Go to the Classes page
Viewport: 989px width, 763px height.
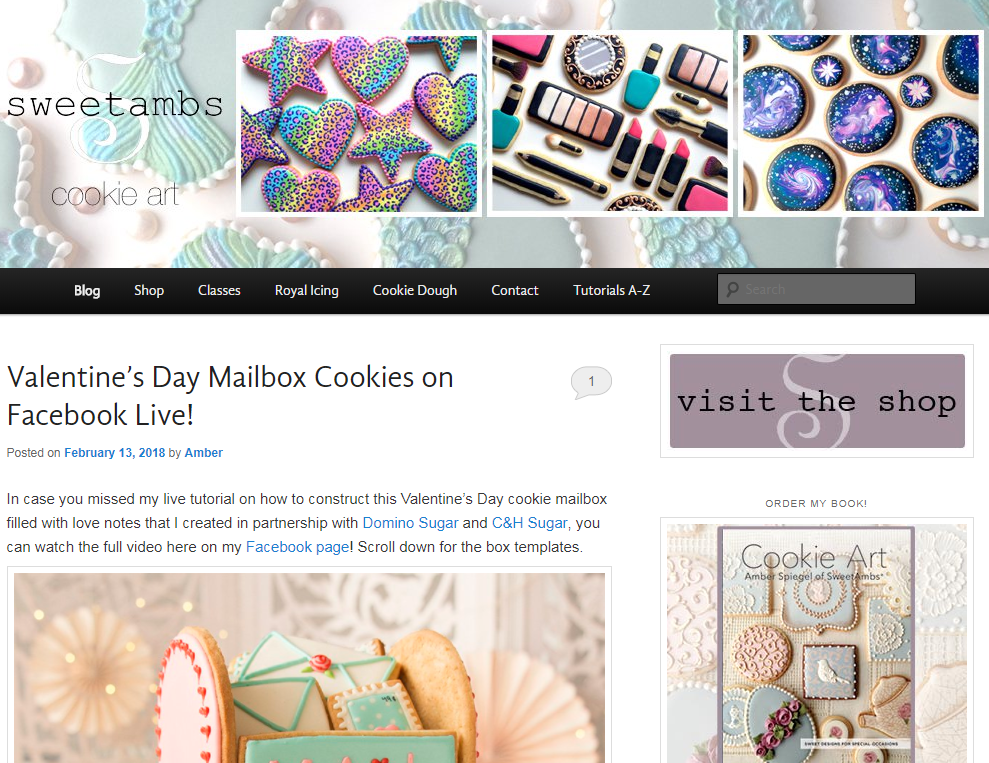point(219,291)
